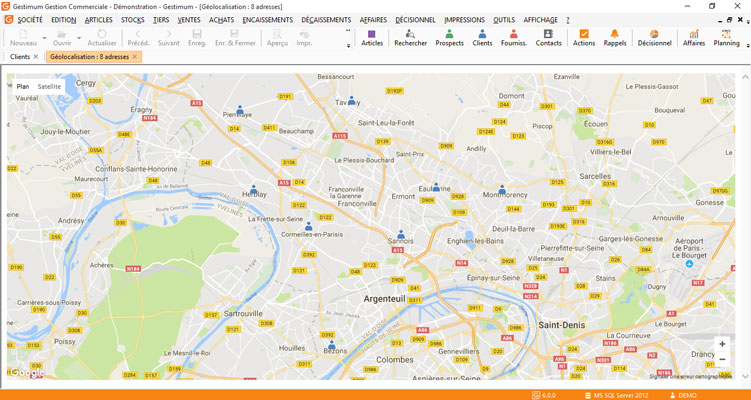Click the Aperçu preview icon

[x=277, y=38]
